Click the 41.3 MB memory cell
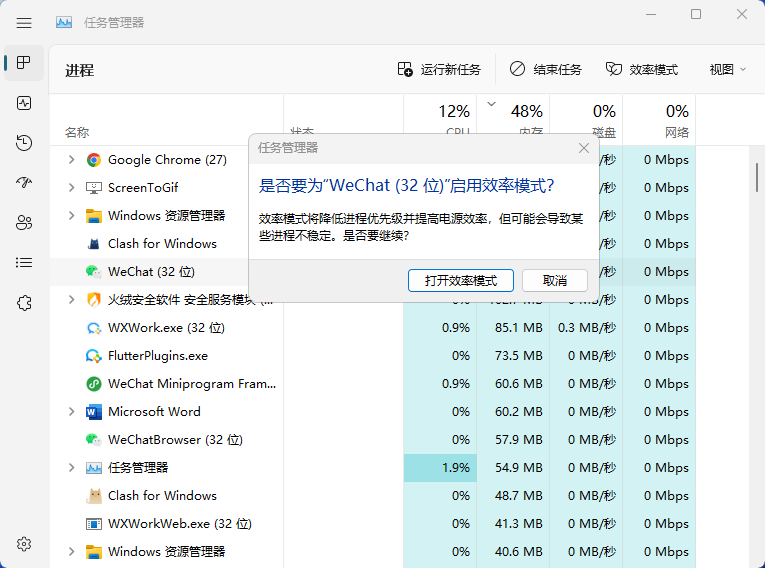 coord(513,524)
